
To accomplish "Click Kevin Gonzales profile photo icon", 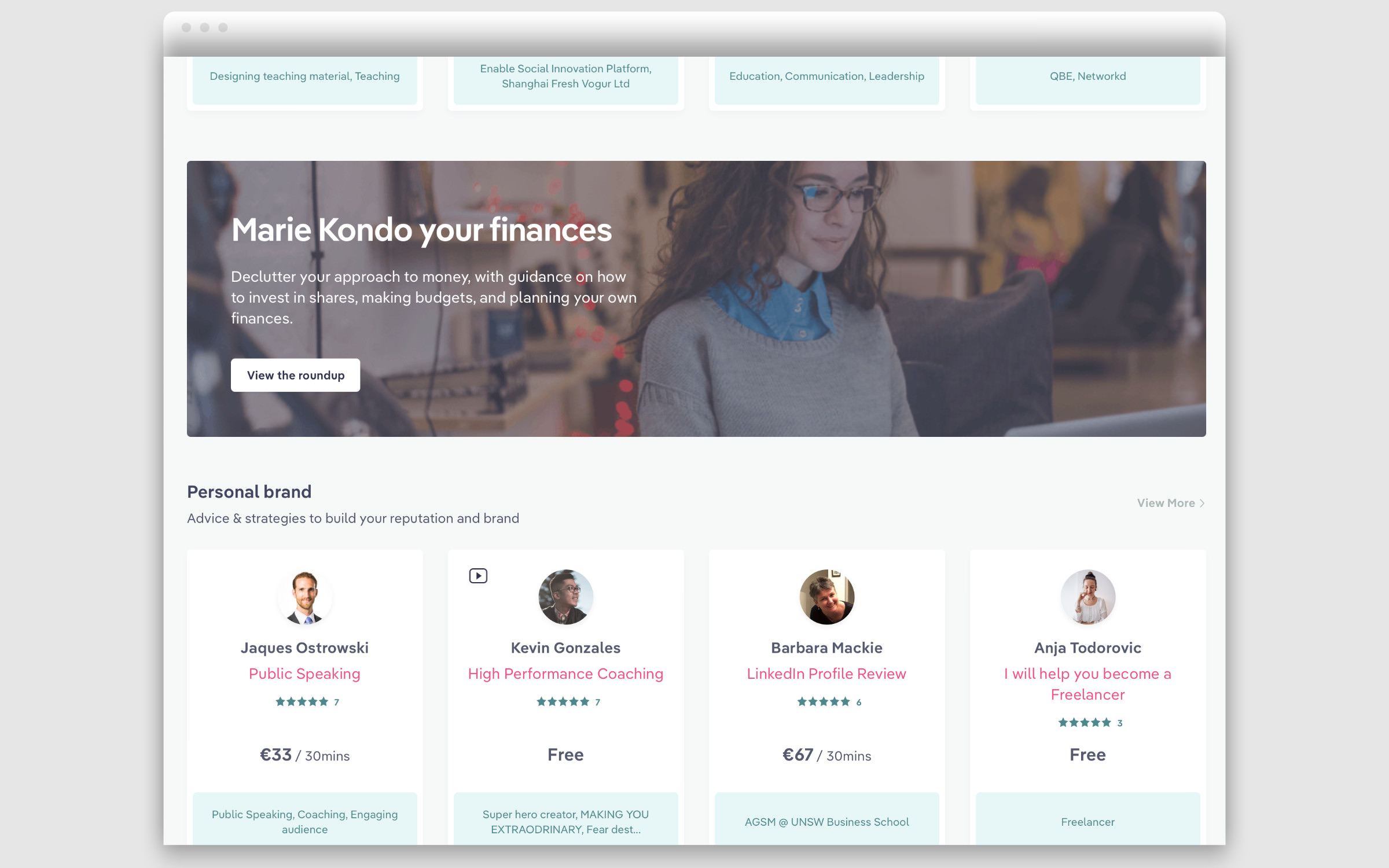I will coord(565,597).
